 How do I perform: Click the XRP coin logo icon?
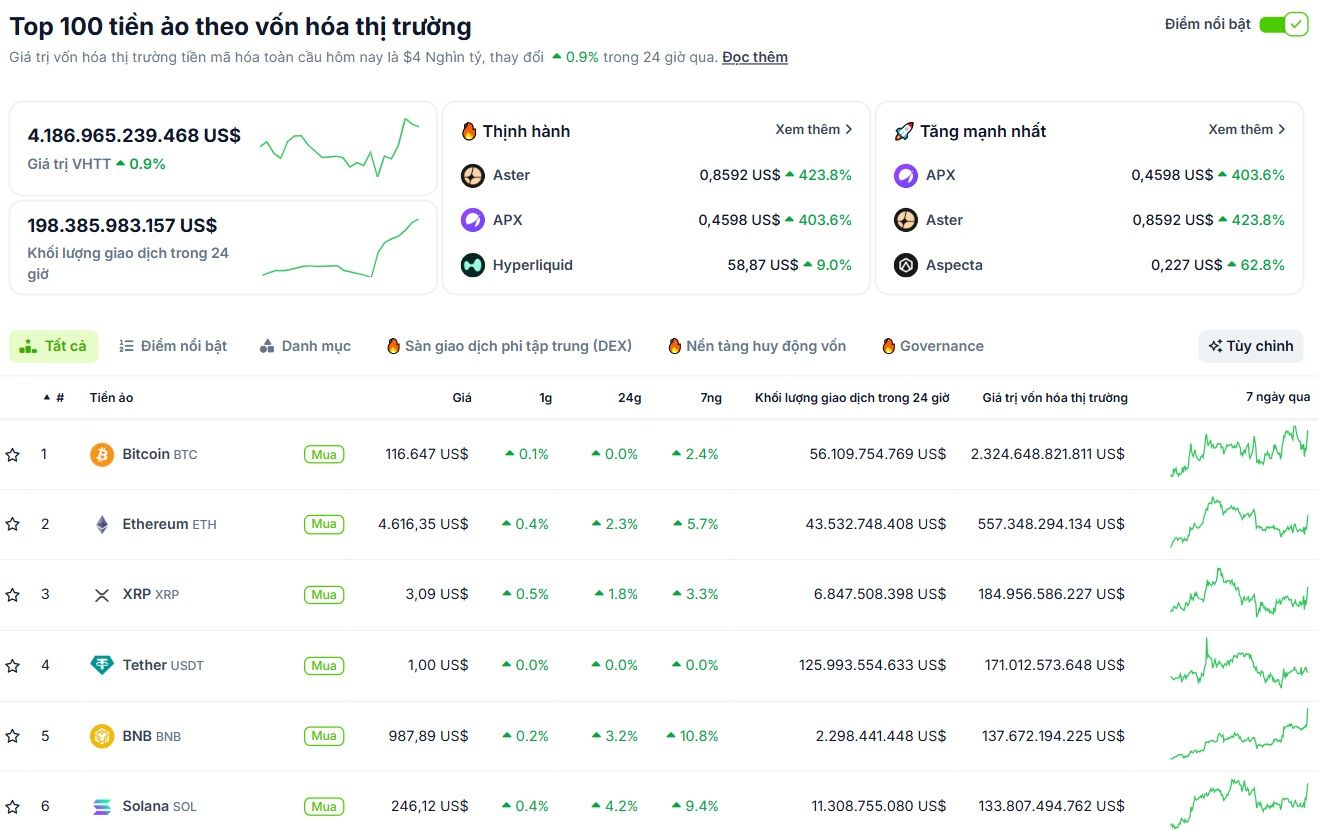(x=101, y=594)
